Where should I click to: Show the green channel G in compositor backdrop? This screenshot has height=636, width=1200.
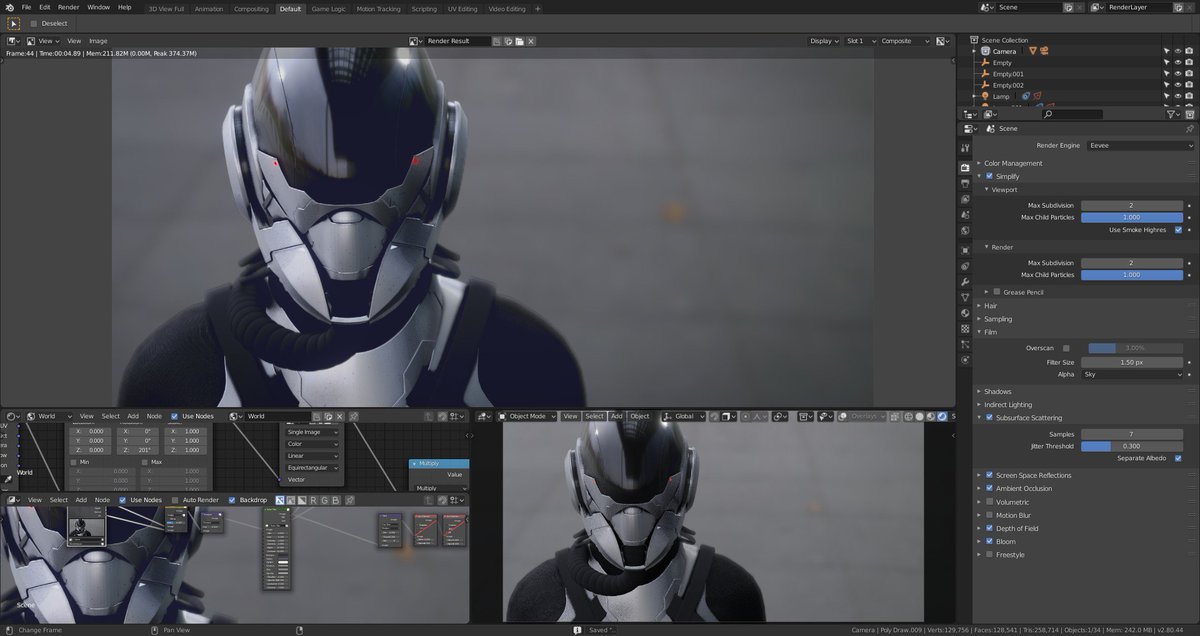tap(323, 499)
